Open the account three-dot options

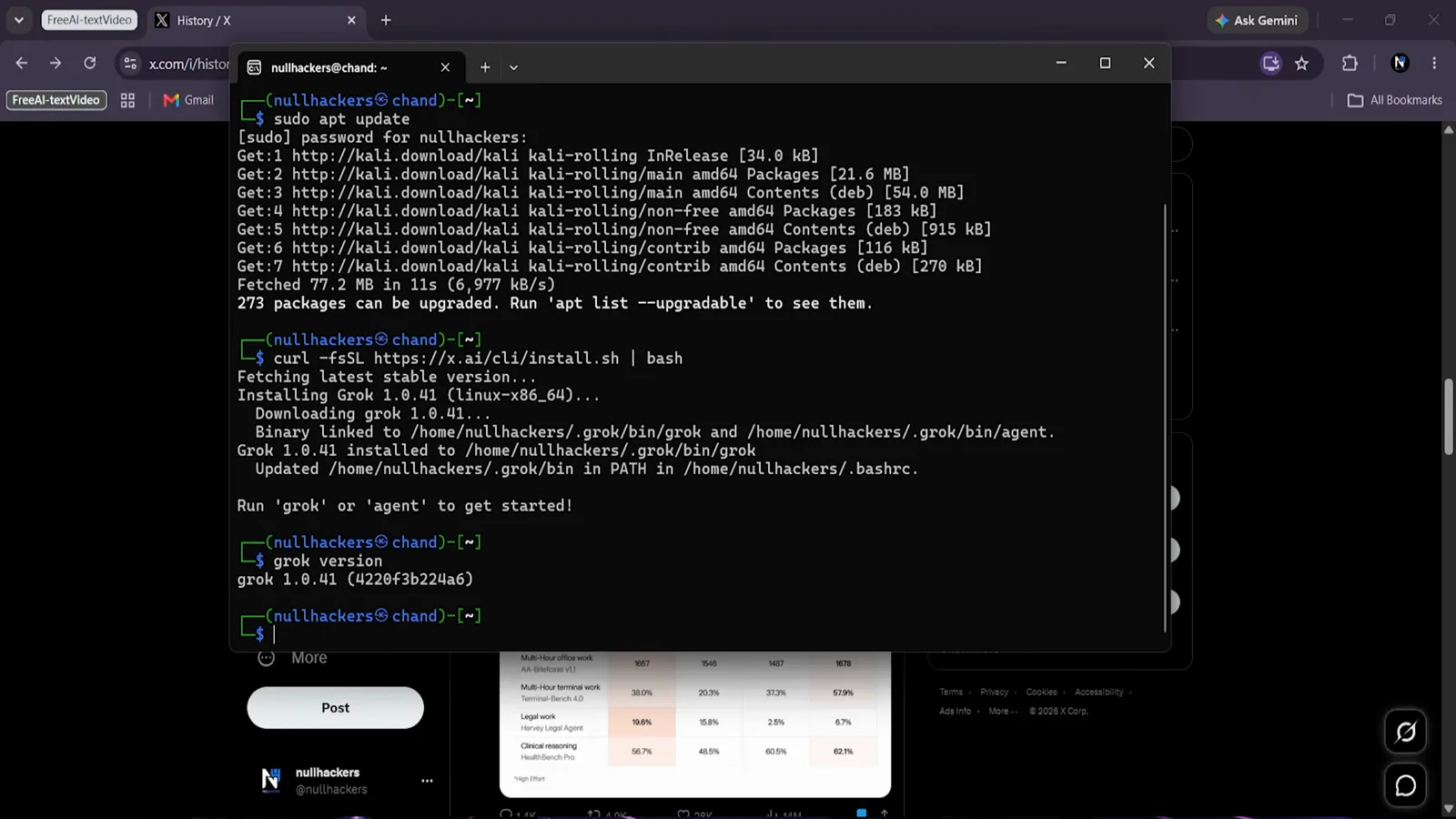pyautogui.click(x=427, y=781)
